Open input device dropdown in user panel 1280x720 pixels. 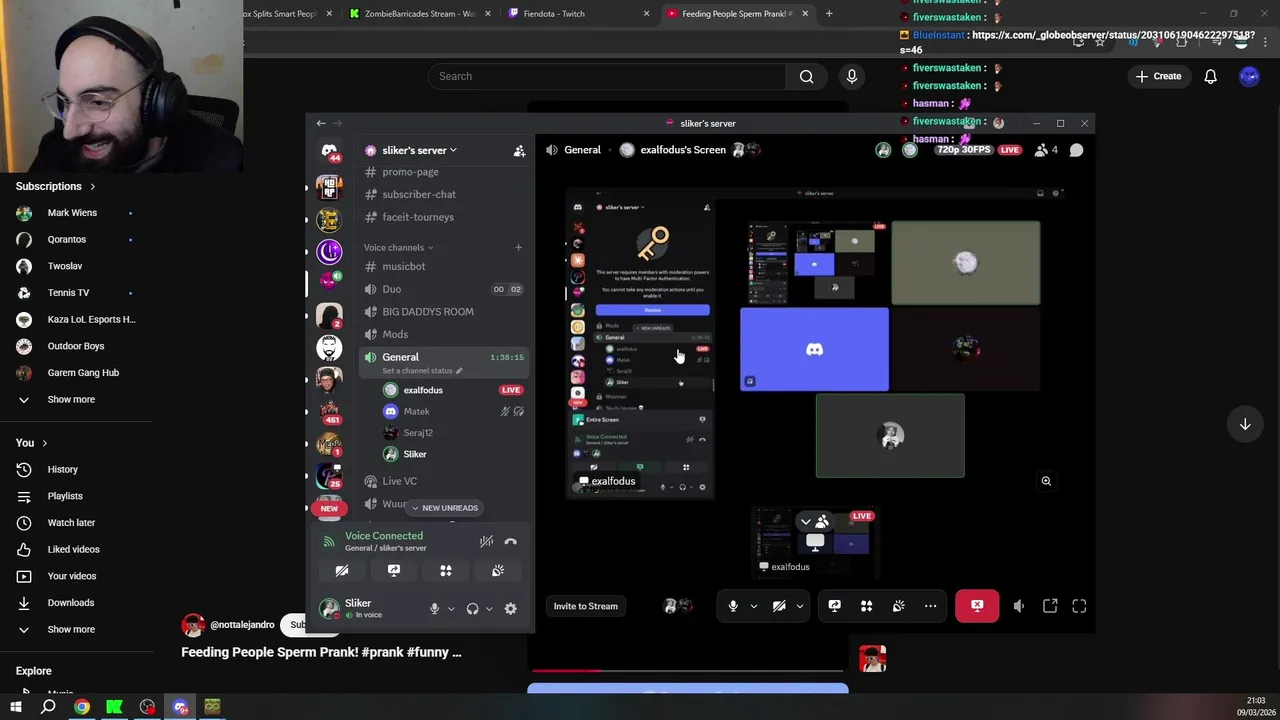pyautogui.click(x=451, y=608)
